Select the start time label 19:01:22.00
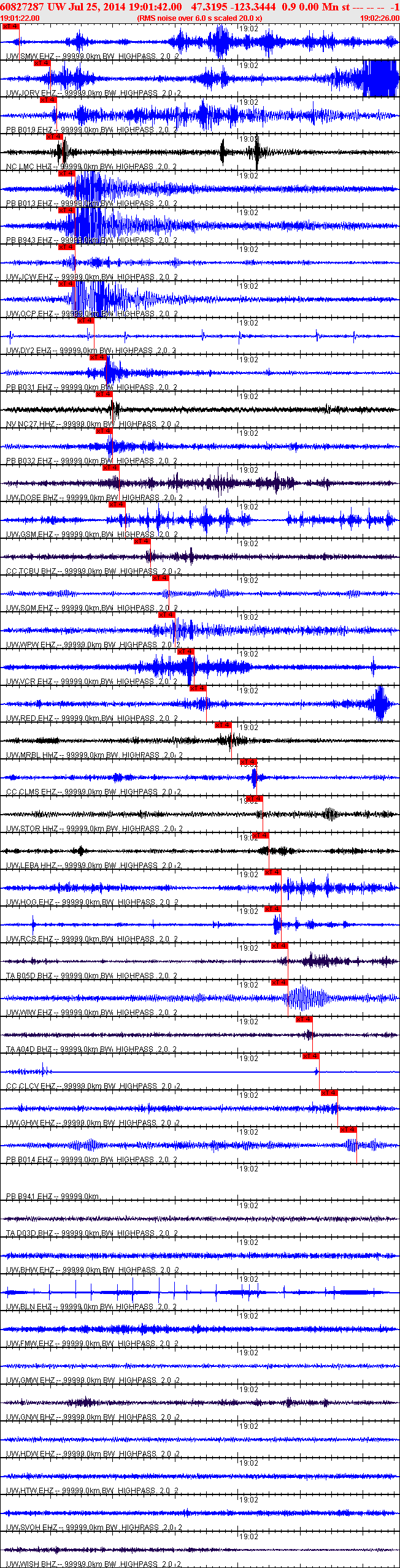 (x=20, y=18)
